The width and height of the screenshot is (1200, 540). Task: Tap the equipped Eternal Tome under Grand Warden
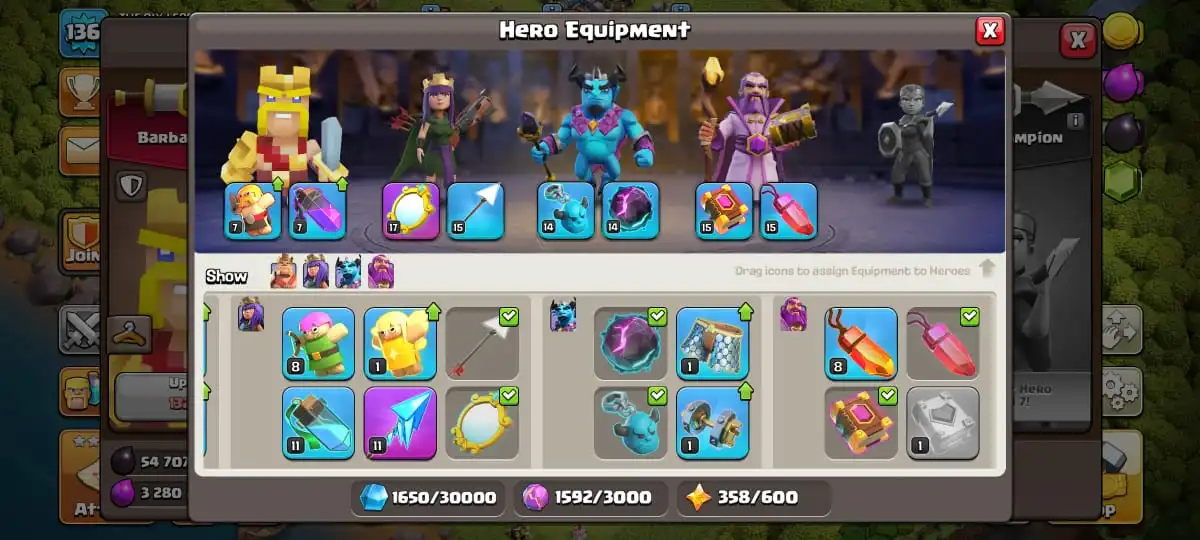[724, 211]
